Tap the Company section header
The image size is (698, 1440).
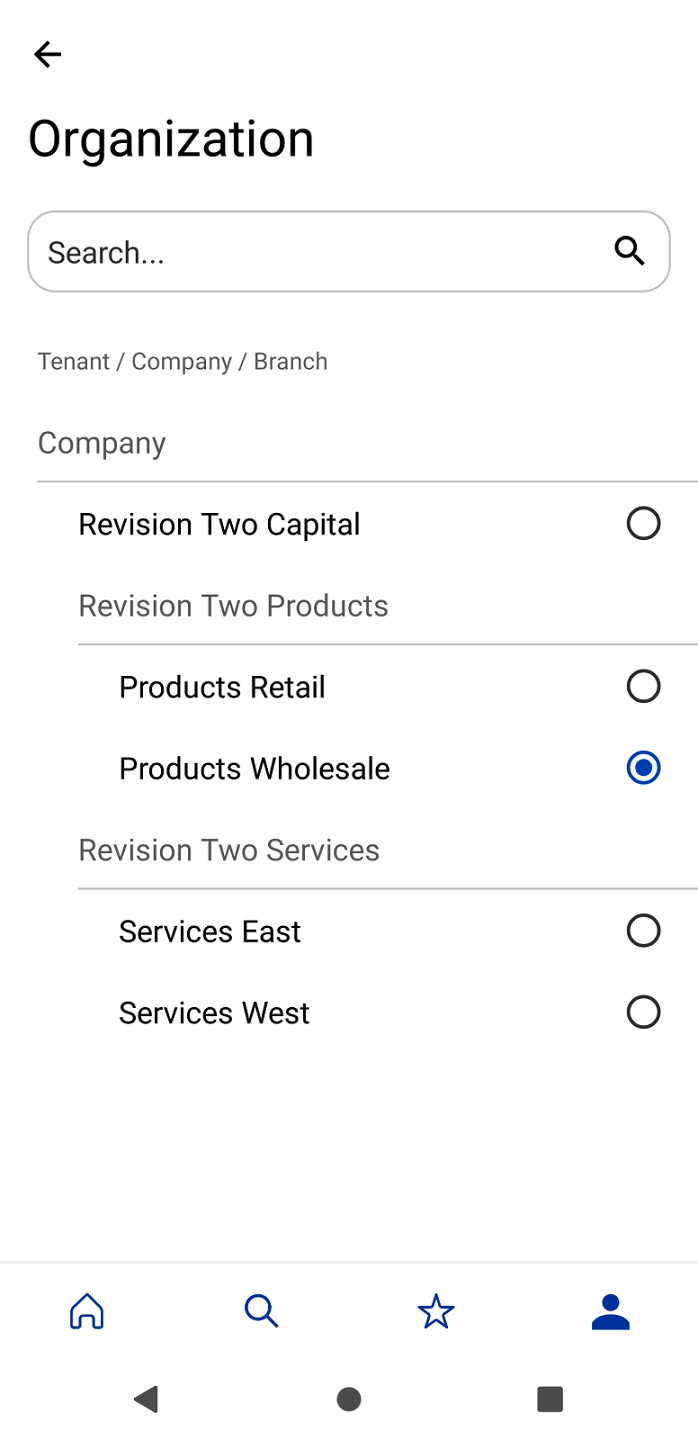[x=102, y=443]
